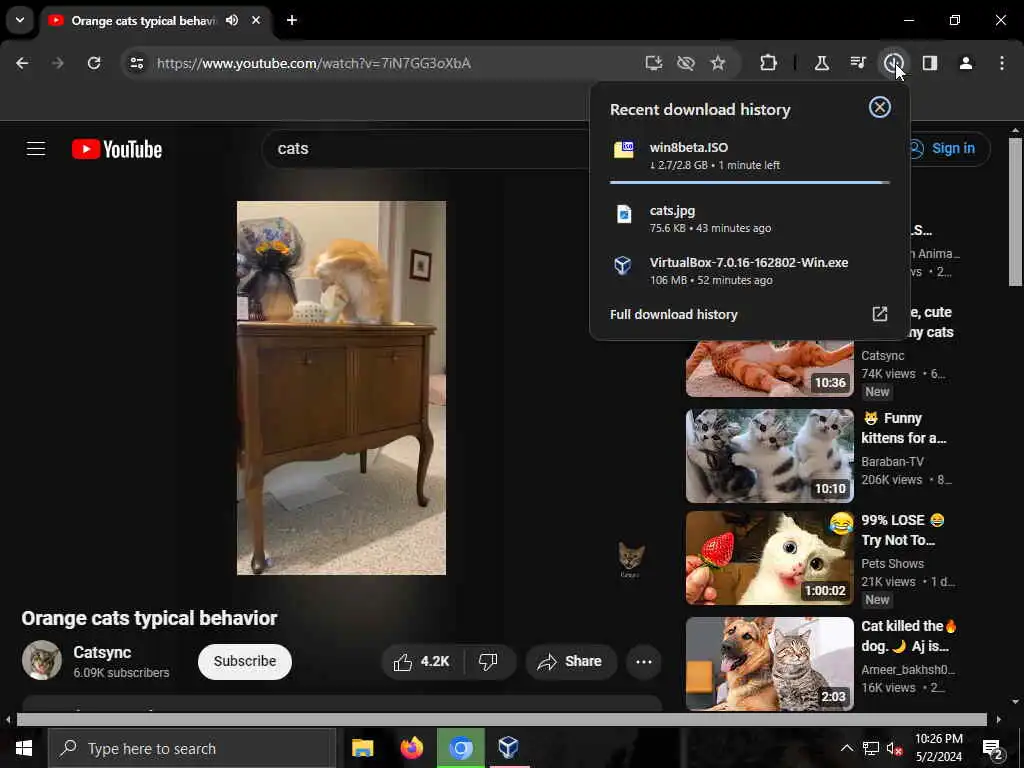Click the muted volume tray icon
The height and width of the screenshot is (768, 1024).
click(x=895, y=748)
